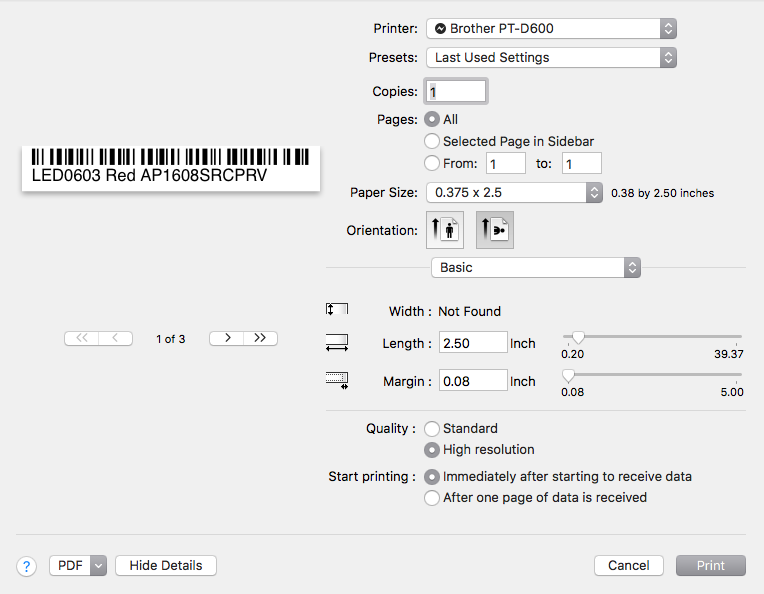Click the 'Not Found' width value
Image resolution: width=764 pixels, height=594 pixels.
coord(469,311)
